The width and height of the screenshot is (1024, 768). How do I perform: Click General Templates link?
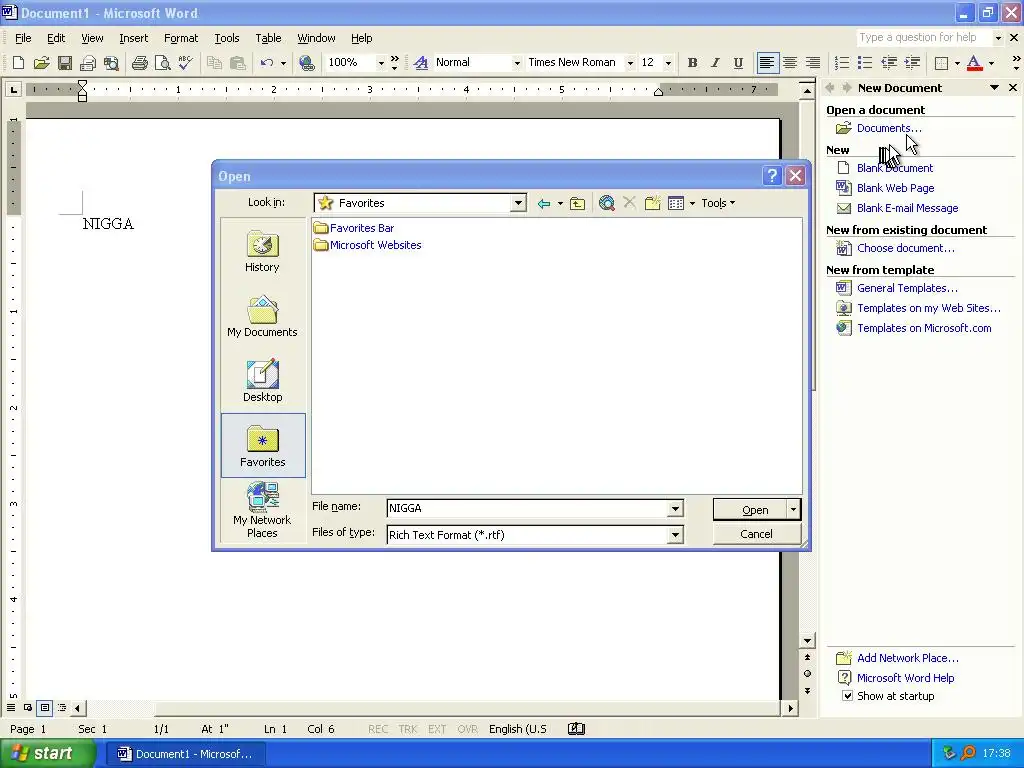pos(907,288)
